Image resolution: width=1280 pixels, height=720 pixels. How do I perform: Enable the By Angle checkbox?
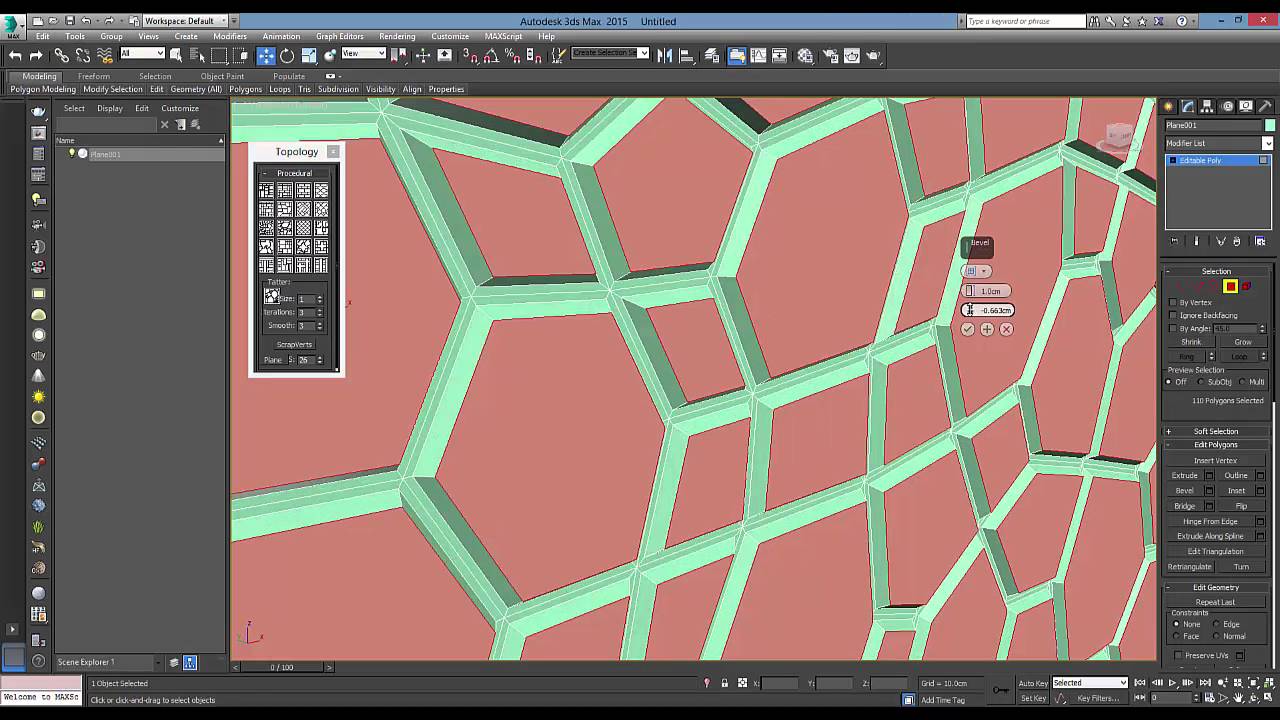(1173, 328)
